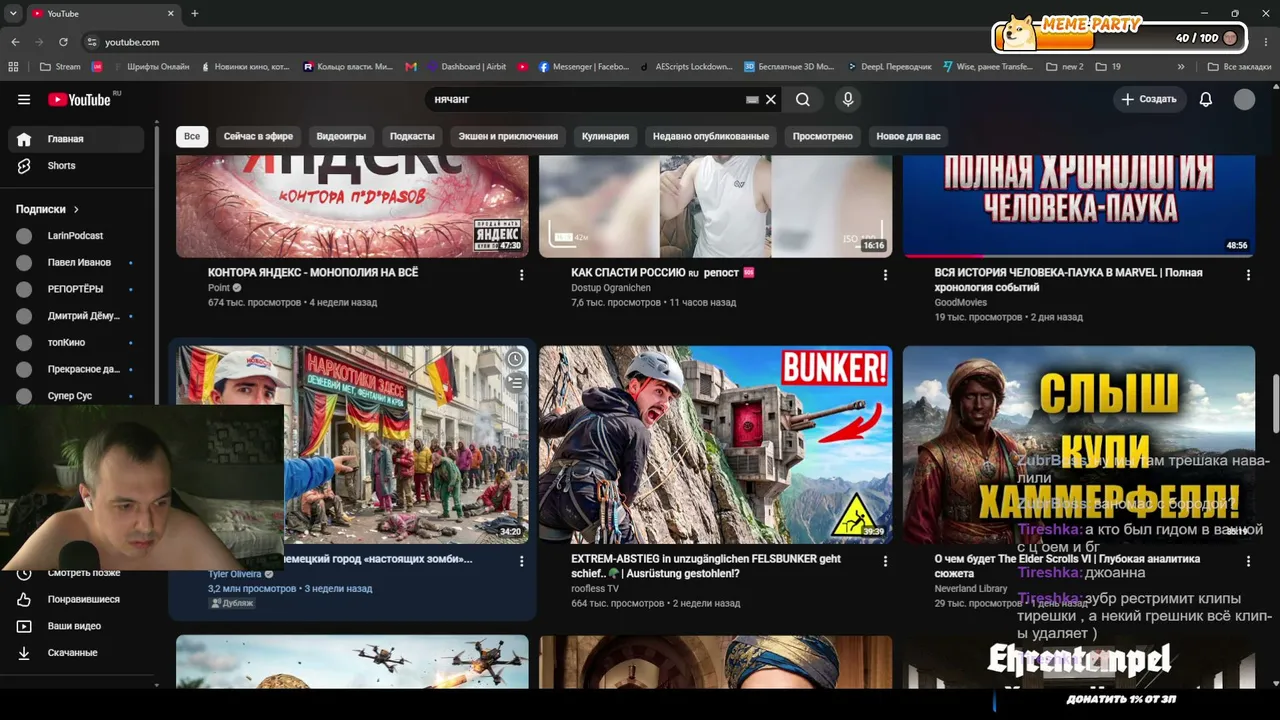Open Ваши видео in the sidebar
1280x720 pixels.
click(76, 626)
